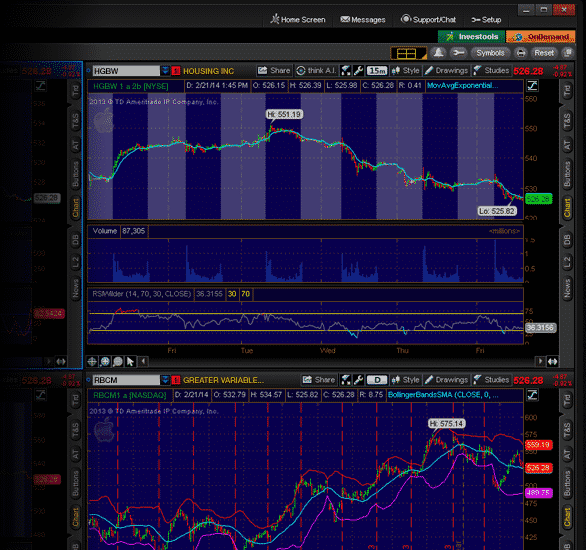This screenshot has width=586, height=550.
Task: Expand the HGBW symbol dropdown arrow
Action: point(165,71)
